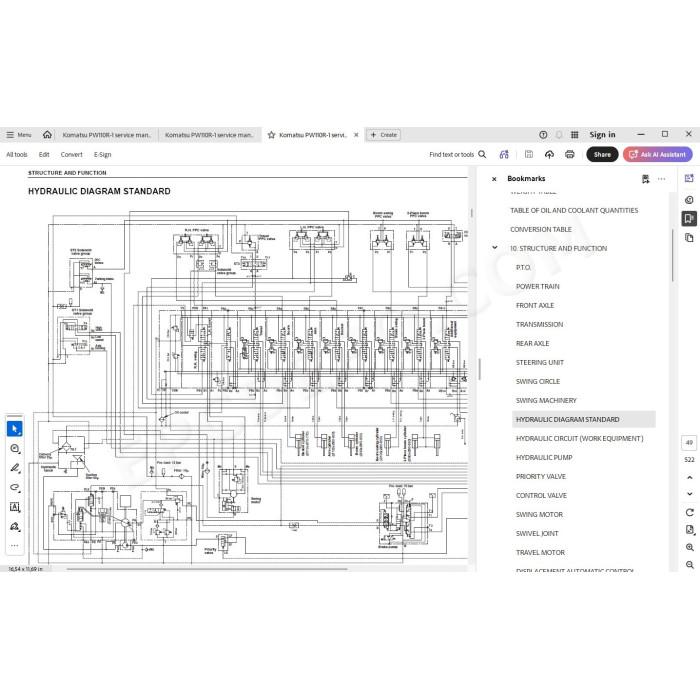The width and height of the screenshot is (700, 700).
Task: Open the Edit menu
Action: coord(44,154)
